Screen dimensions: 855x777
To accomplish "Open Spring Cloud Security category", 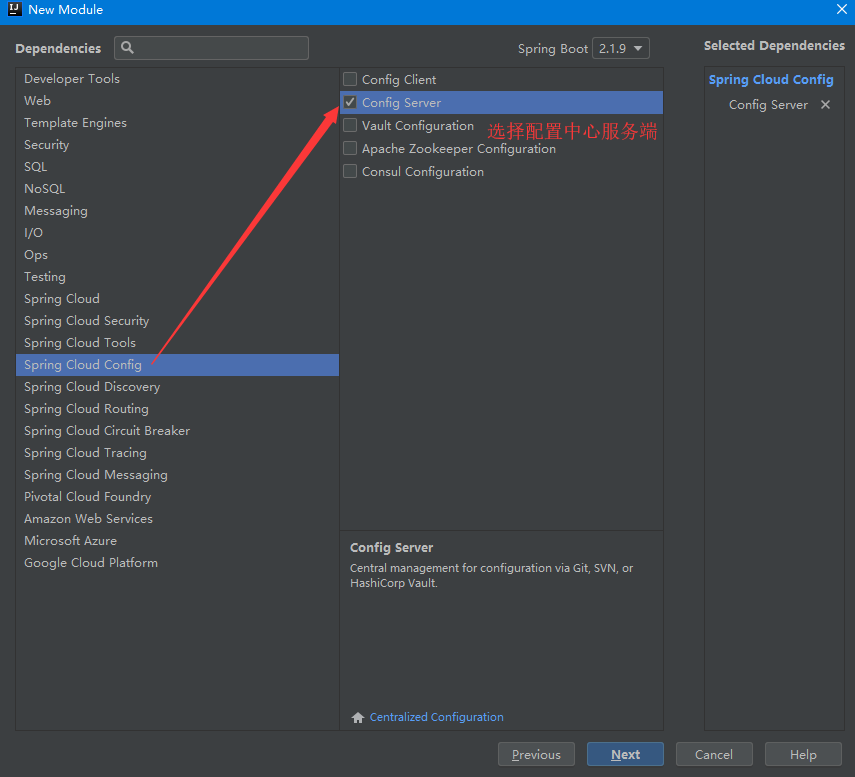I will click(x=177, y=321).
